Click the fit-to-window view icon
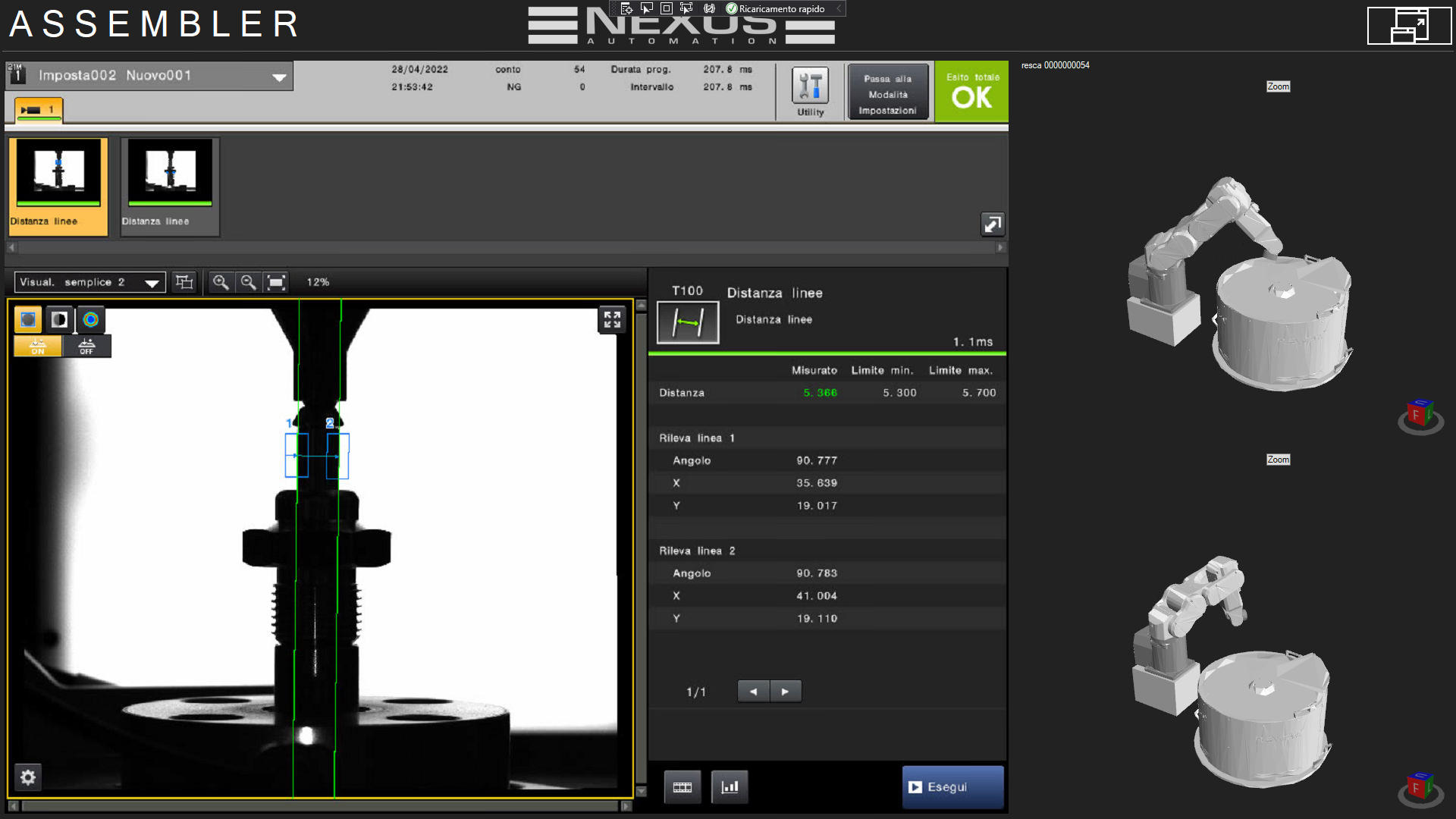Screen dimensions: 1456x819 pos(276,282)
